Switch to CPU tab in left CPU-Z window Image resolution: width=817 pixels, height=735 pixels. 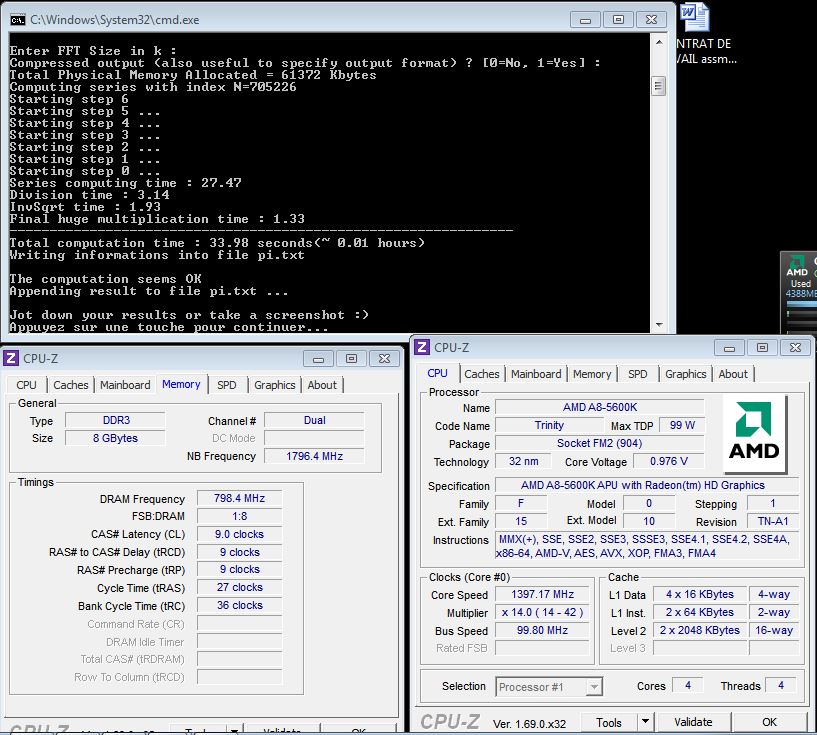tap(27, 385)
